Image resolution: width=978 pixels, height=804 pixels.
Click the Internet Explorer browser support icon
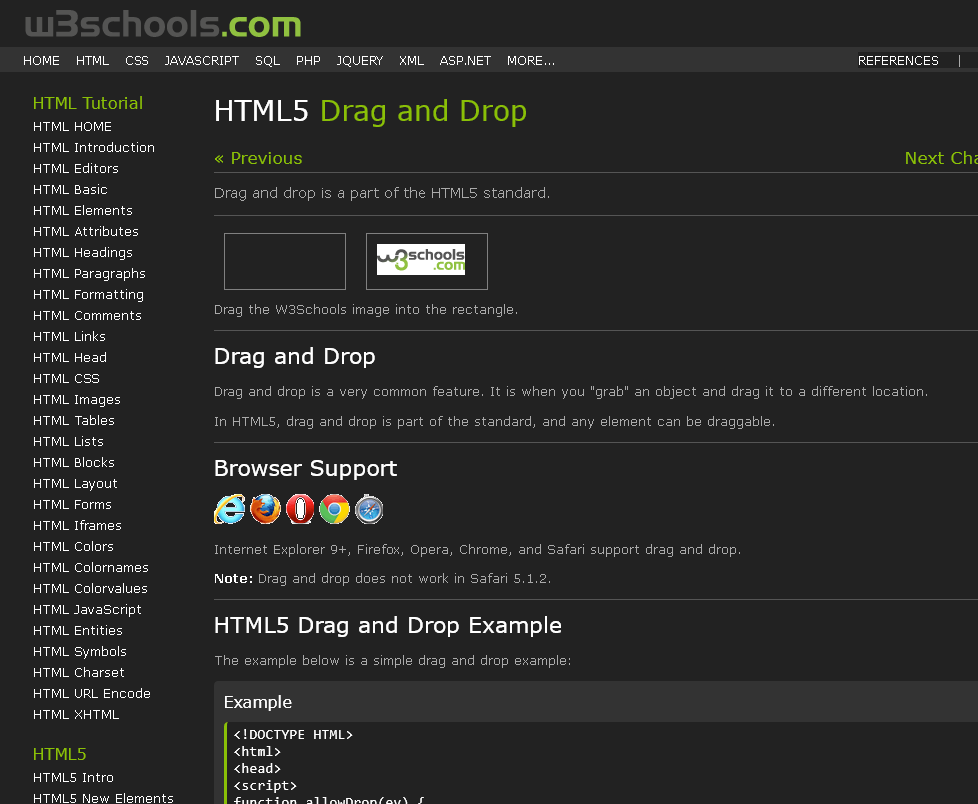229,509
